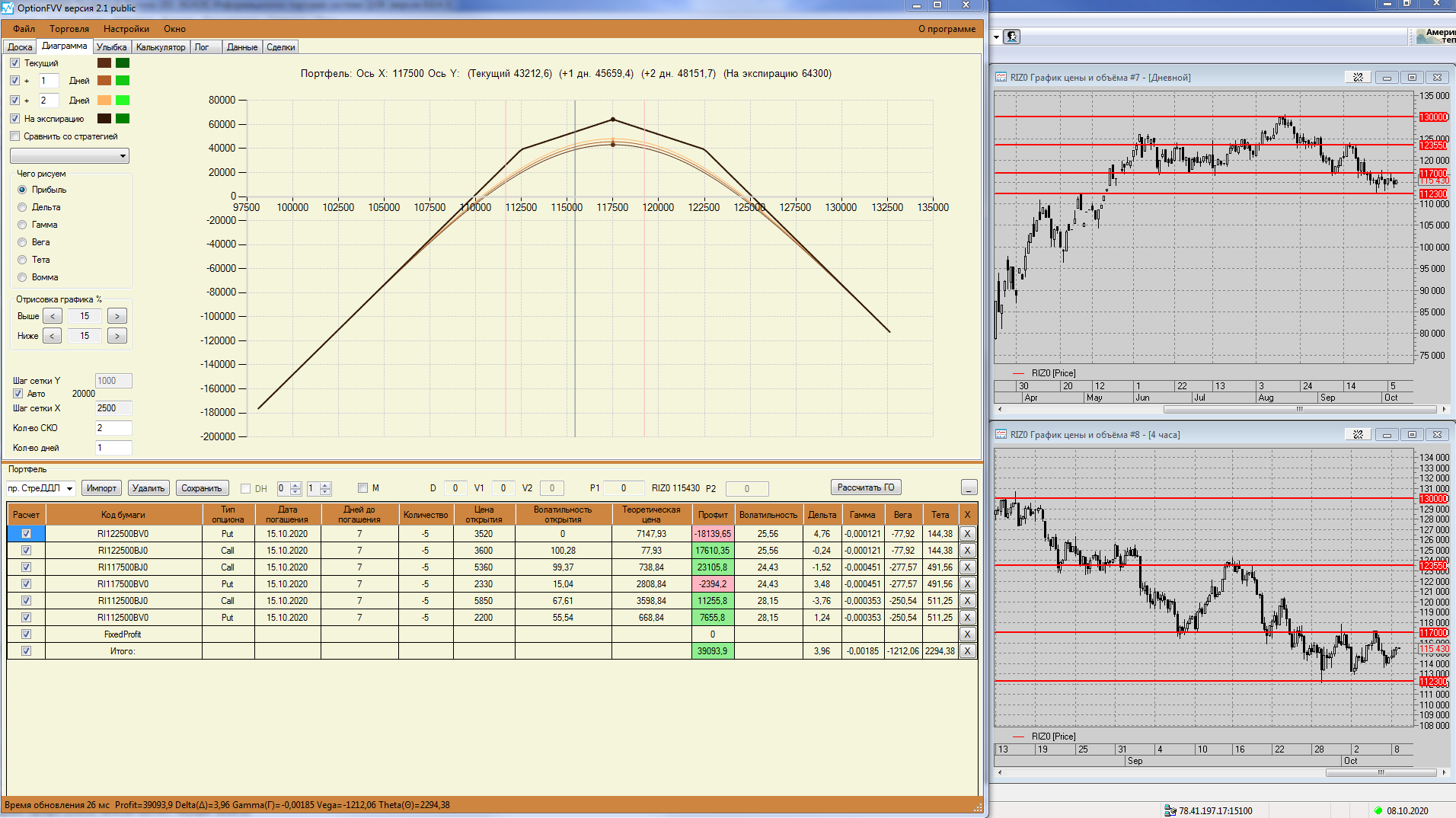The height and width of the screenshot is (818, 1456).
Task: Toggle the '+1 Дней' curve checkbox
Action: click(14, 80)
